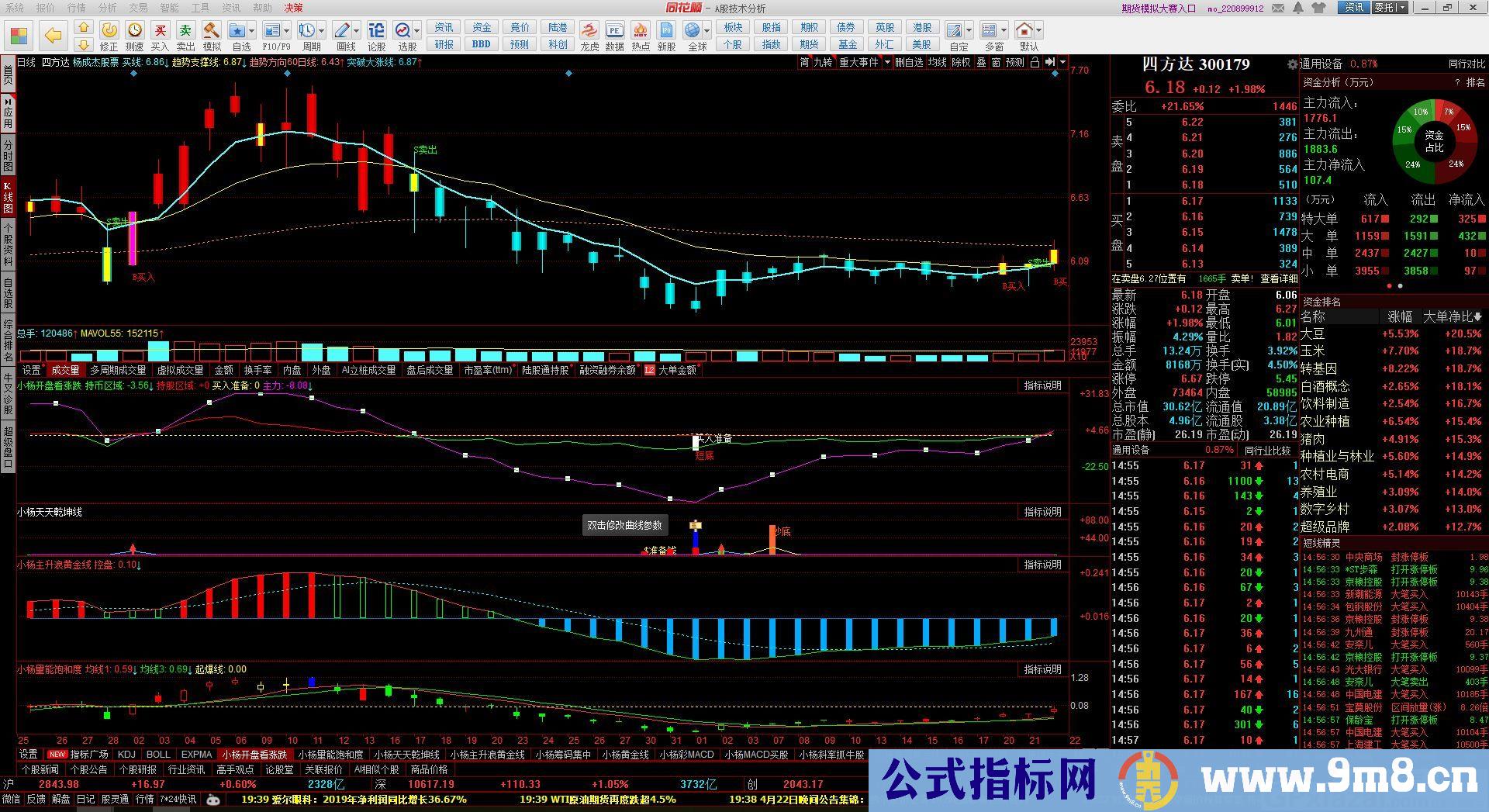The height and width of the screenshot is (812, 1489).
Task: Switch to the 换手率 volume tab
Action: click(x=257, y=370)
